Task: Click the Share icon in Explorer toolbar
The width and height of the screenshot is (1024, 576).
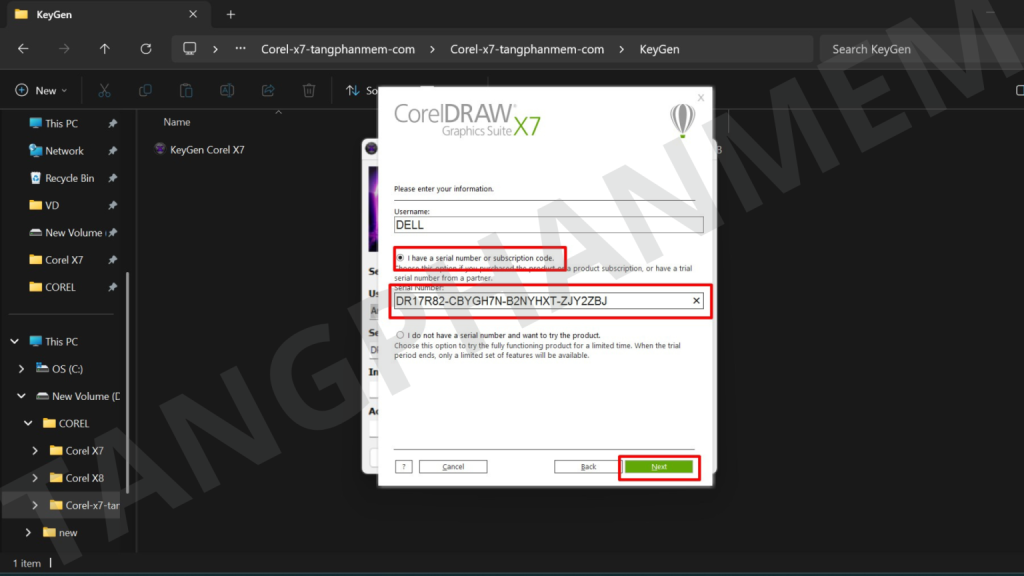Action: pos(268,90)
